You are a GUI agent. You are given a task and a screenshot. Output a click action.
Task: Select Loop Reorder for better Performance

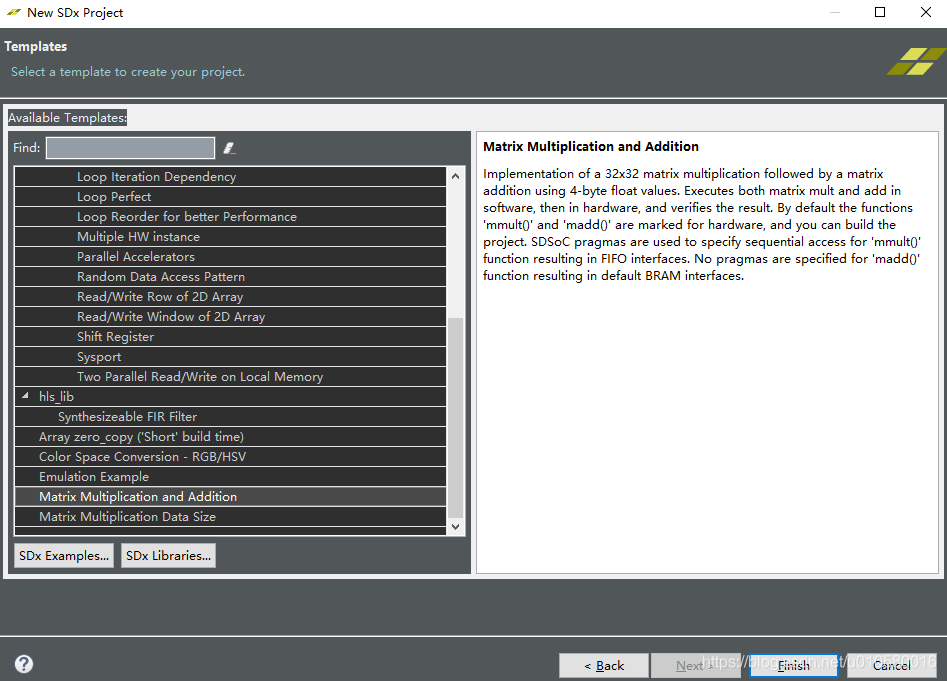point(230,216)
